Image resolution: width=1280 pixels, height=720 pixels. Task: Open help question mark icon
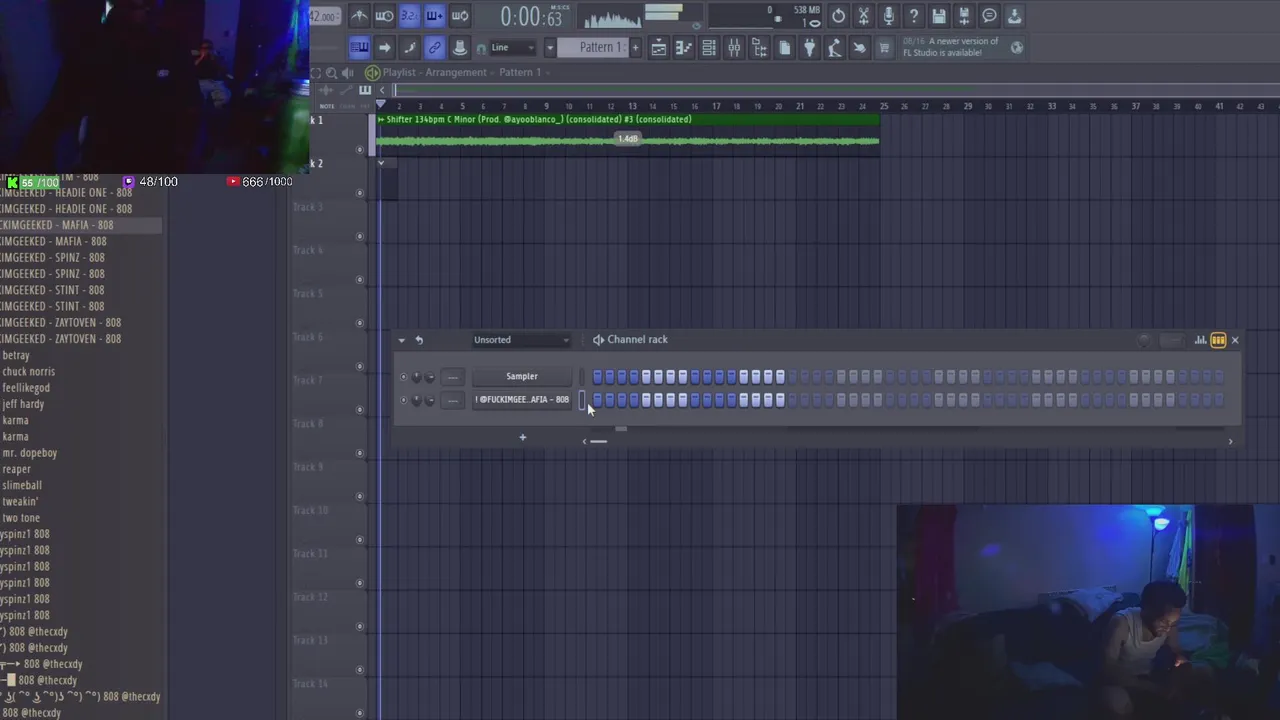pyautogui.click(x=913, y=16)
